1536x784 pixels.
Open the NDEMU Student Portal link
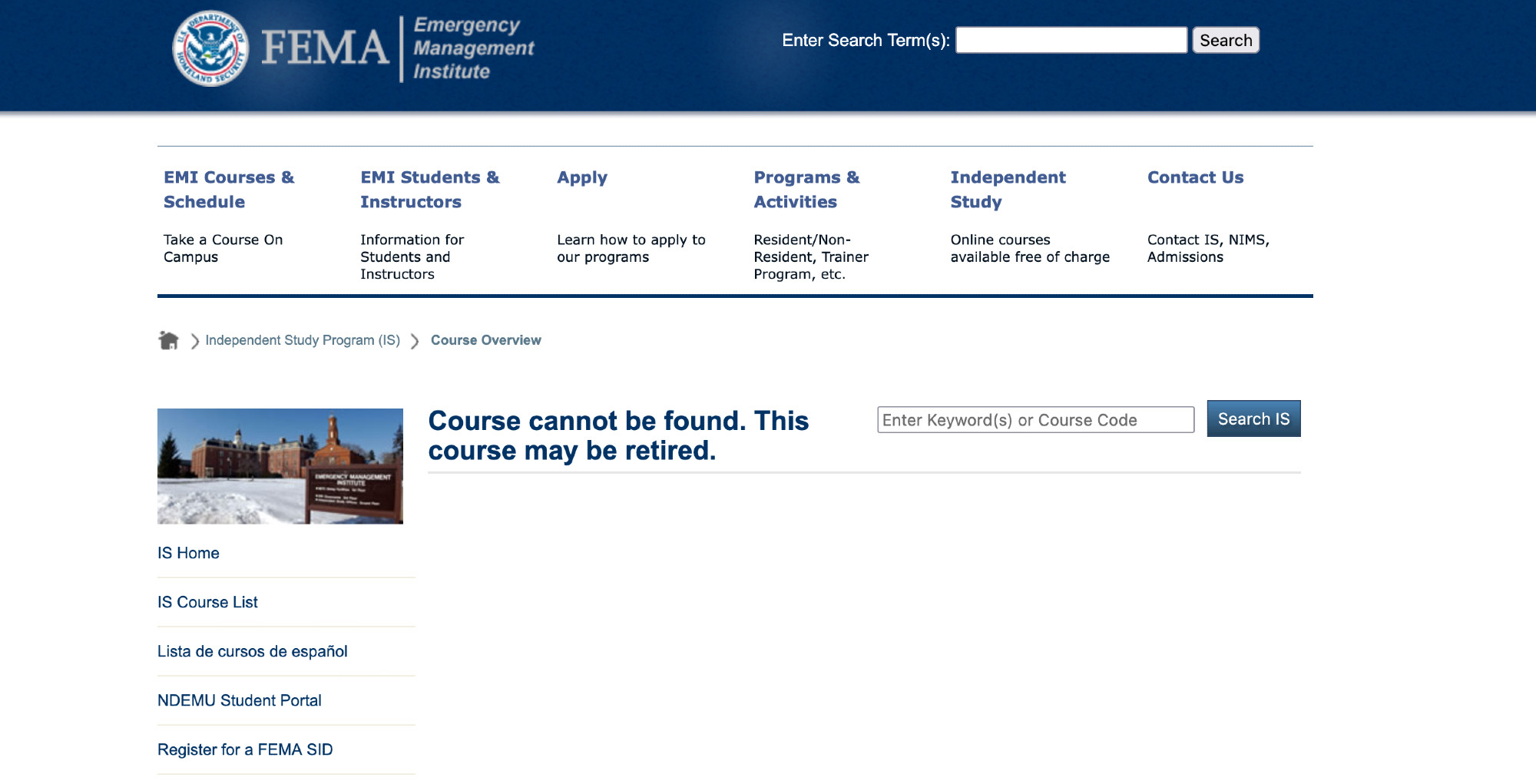pyautogui.click(x=239, y=700)
